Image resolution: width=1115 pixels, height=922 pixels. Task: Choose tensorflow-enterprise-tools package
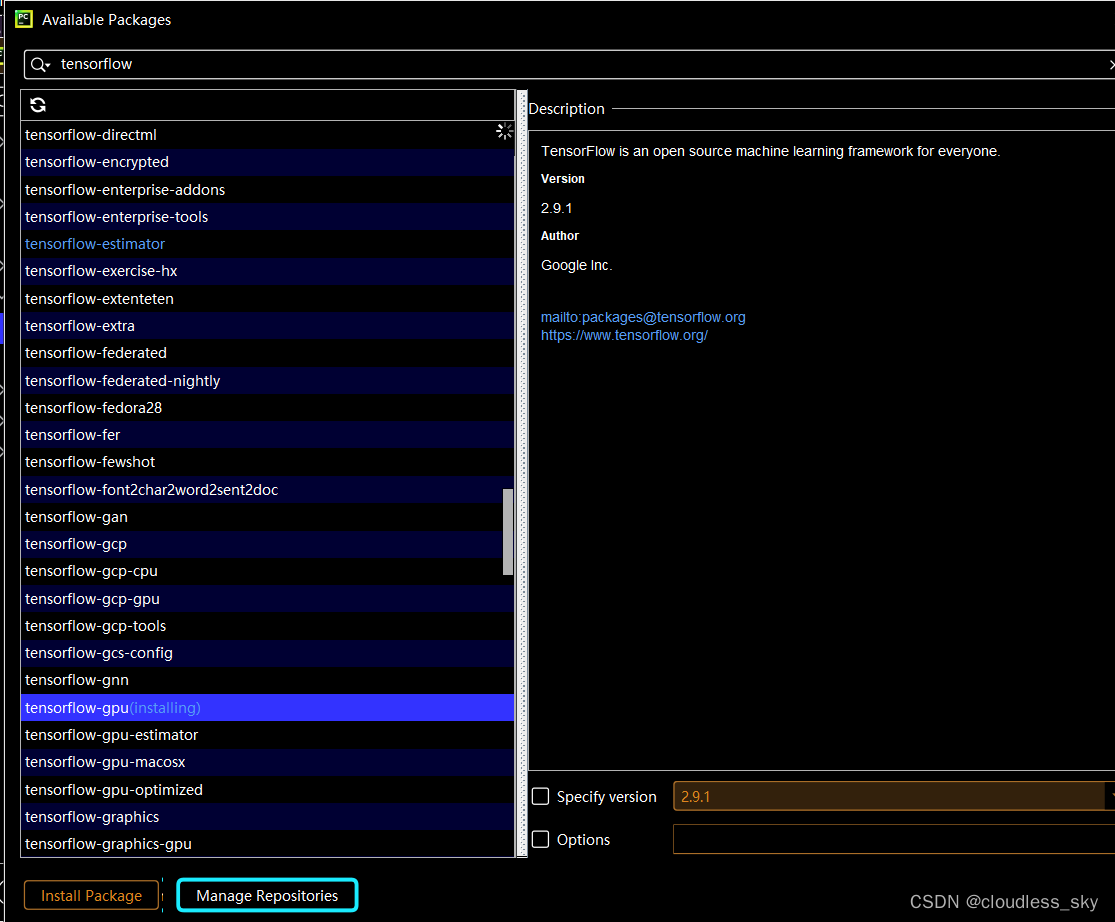(267, 217)
